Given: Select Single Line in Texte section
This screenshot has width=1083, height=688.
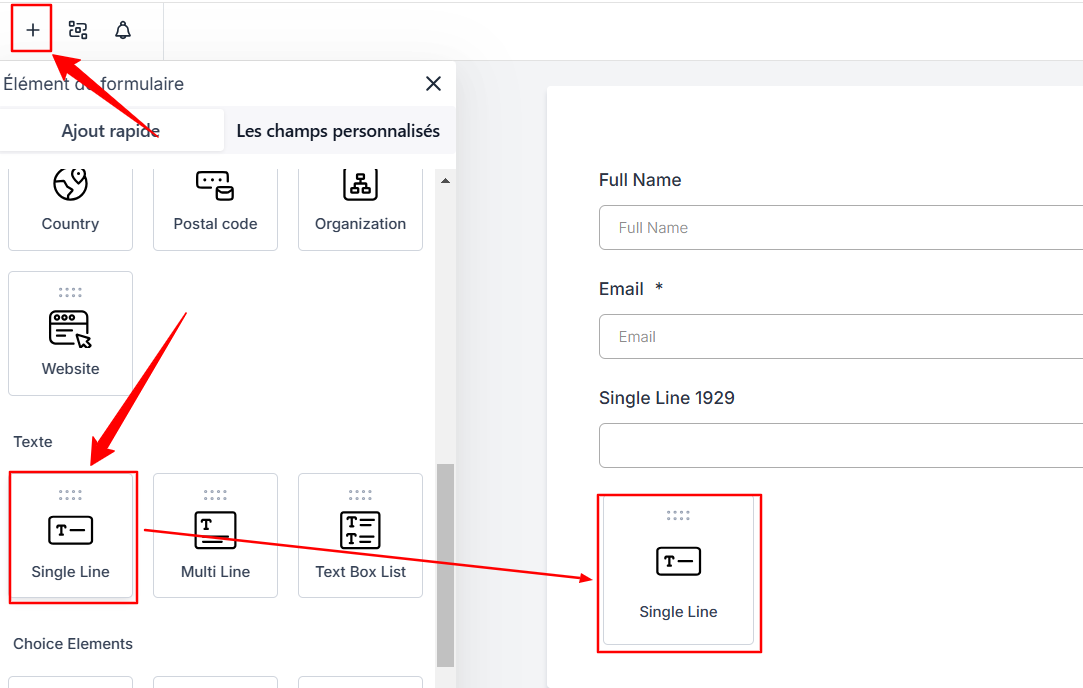Looking at the screenshot, I should (70, 537).
